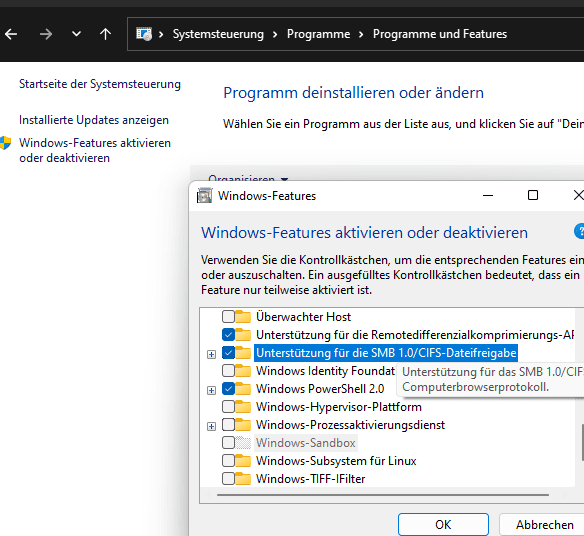Uncheck Windows PowerShell 2.0 checkbox
The width and height of the screenshot is (584, 536).
click(228, 388)
